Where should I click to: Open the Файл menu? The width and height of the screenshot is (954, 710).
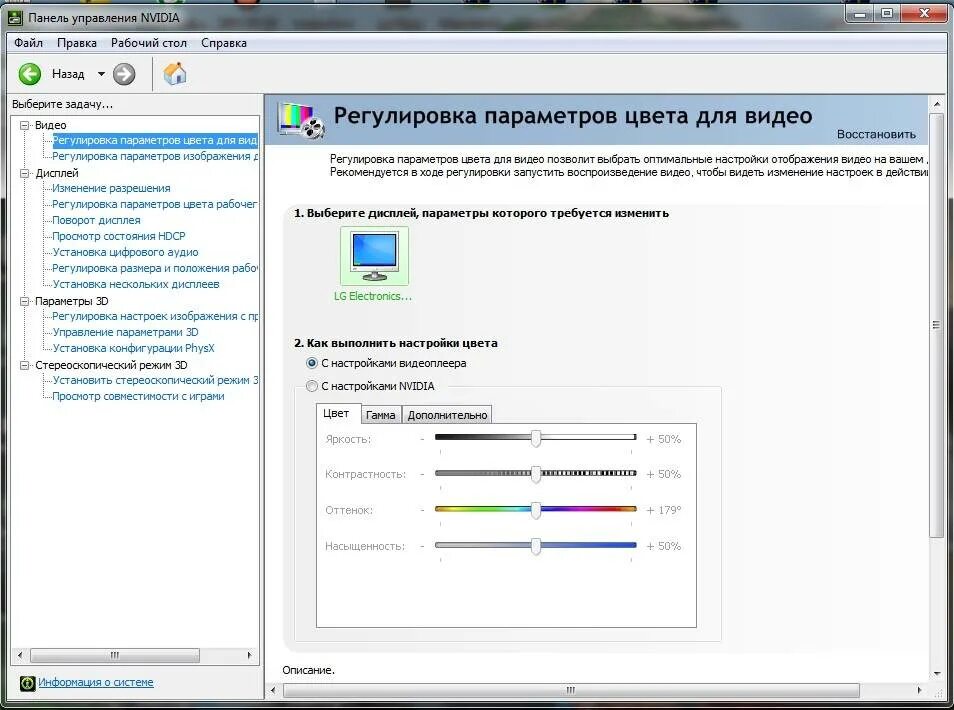[x=29, y=43]
